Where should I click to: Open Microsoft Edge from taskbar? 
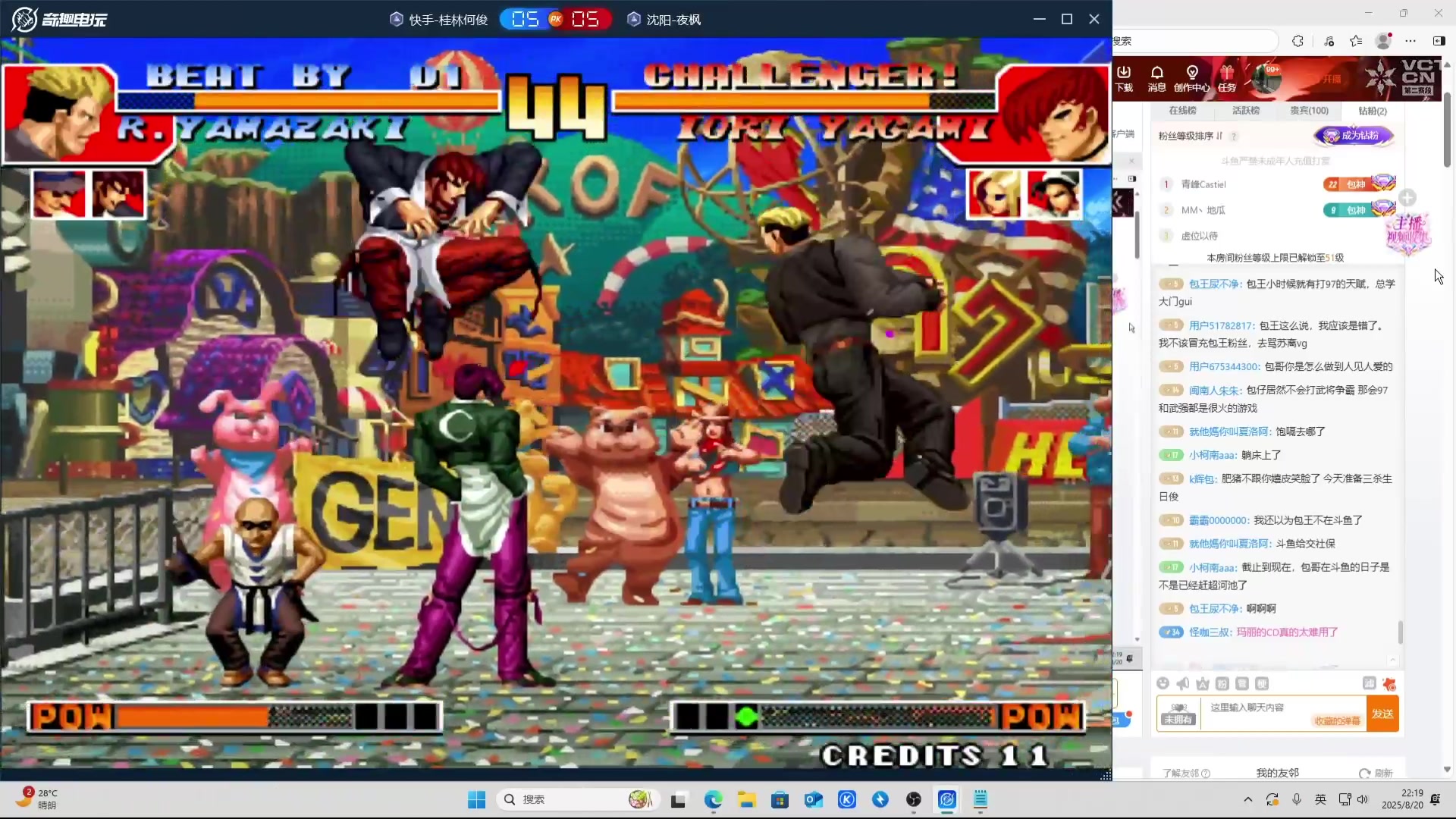[x=713, y=799]
